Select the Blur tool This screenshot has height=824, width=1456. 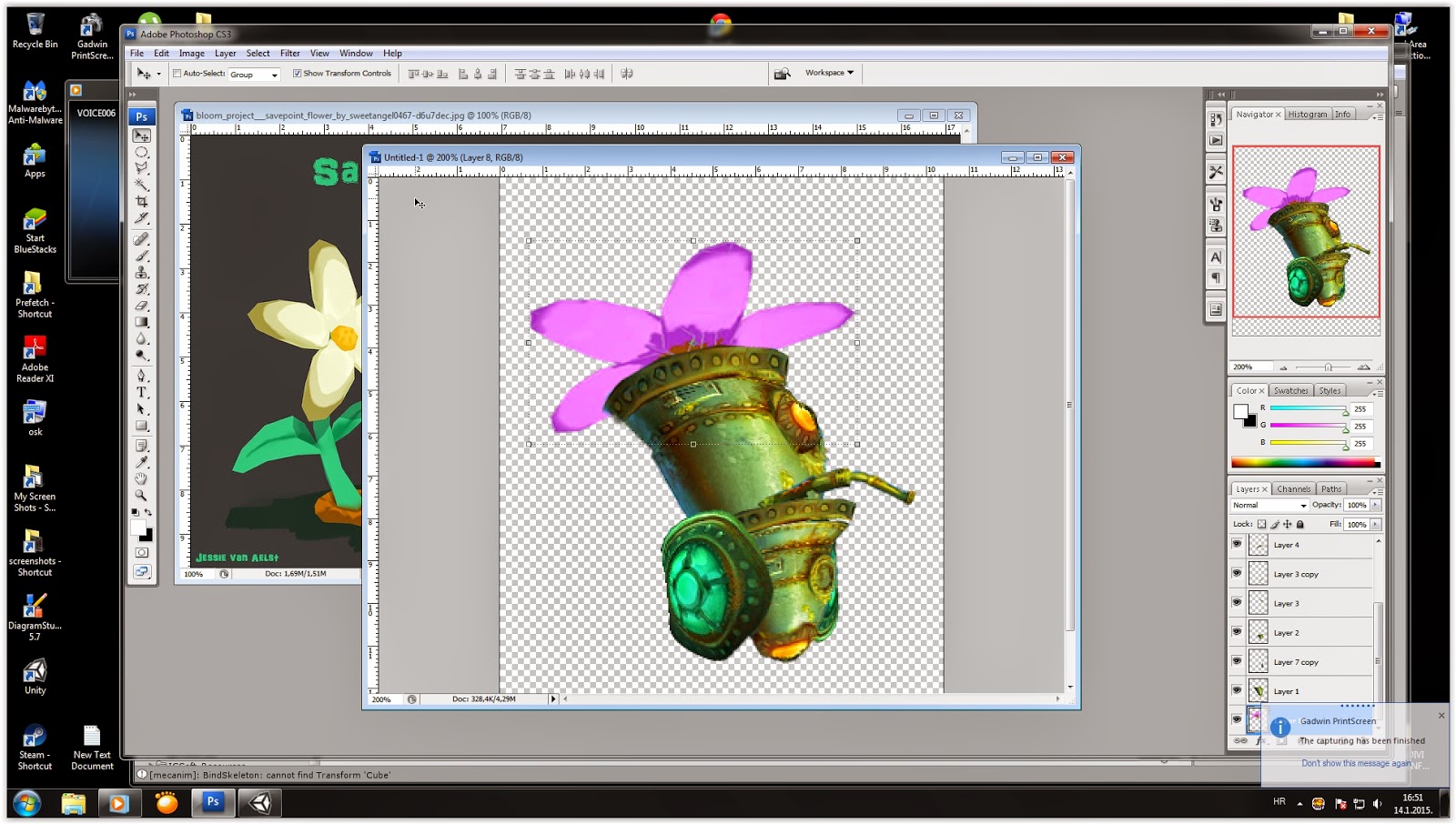pos(142,338)
